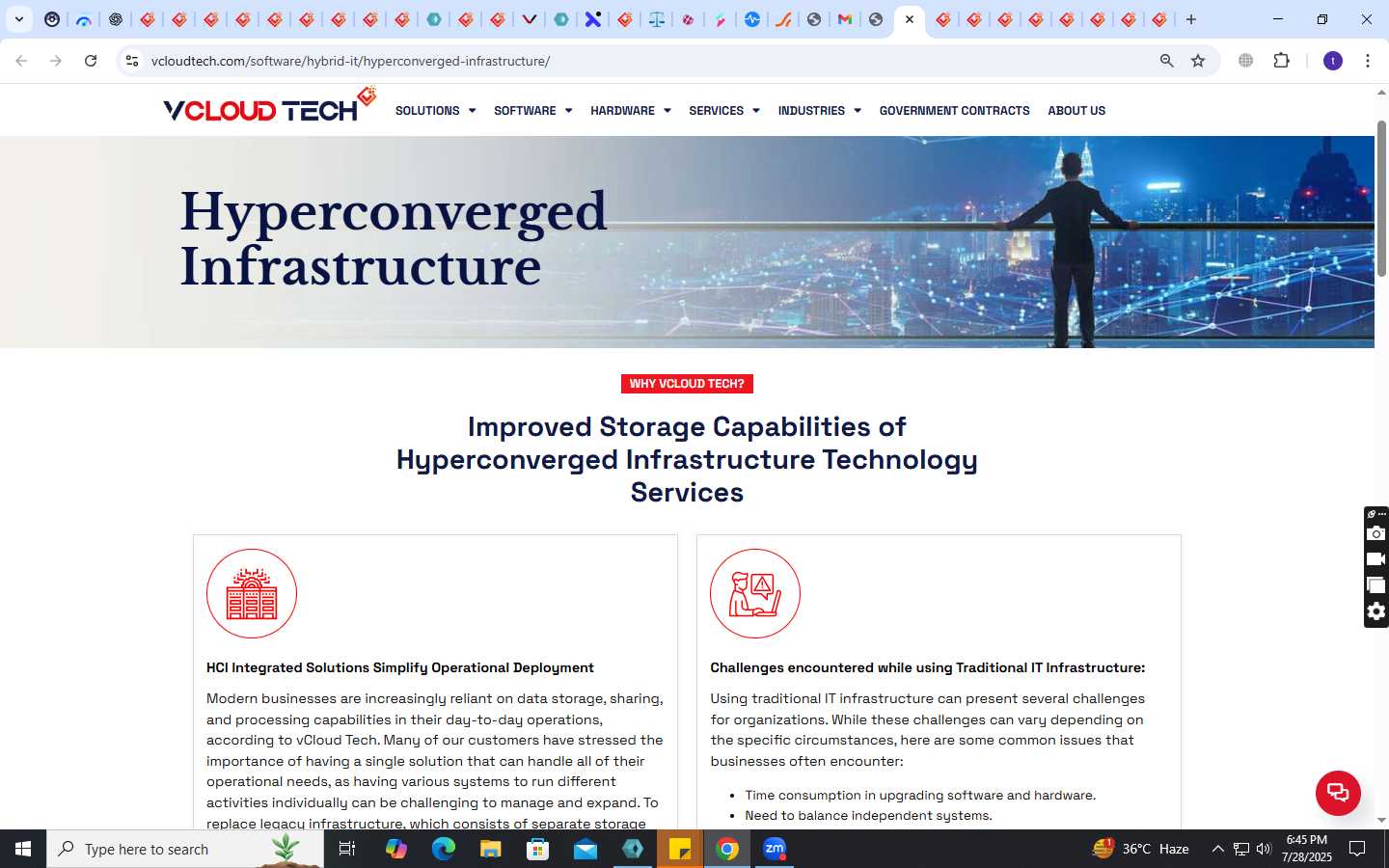Switch to the balance-scale icon tab
The height and width of the screenshot is (868, 1389).
click(656, 19)
